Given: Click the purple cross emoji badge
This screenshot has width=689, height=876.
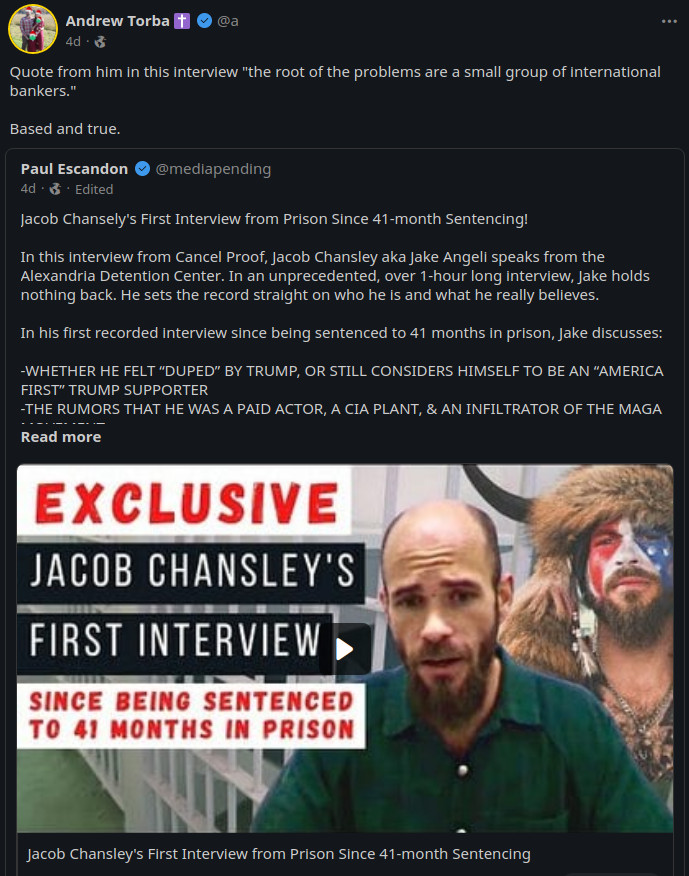Looking at the screenshot, I should pyautogui.click(x=182, y=21).
